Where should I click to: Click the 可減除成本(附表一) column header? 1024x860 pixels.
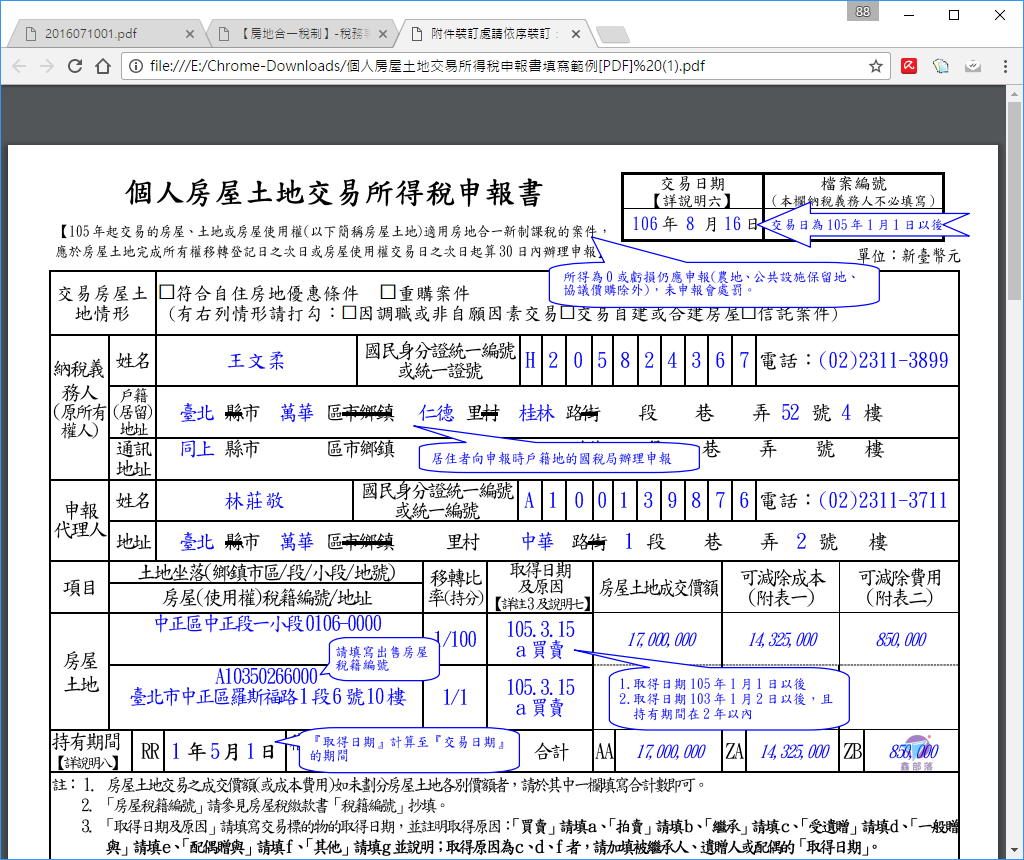coord(782,587)
